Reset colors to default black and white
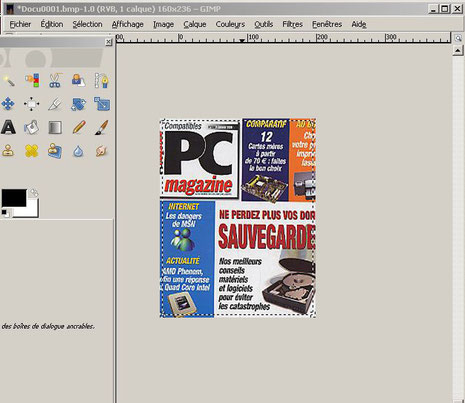 pos(5,213)
